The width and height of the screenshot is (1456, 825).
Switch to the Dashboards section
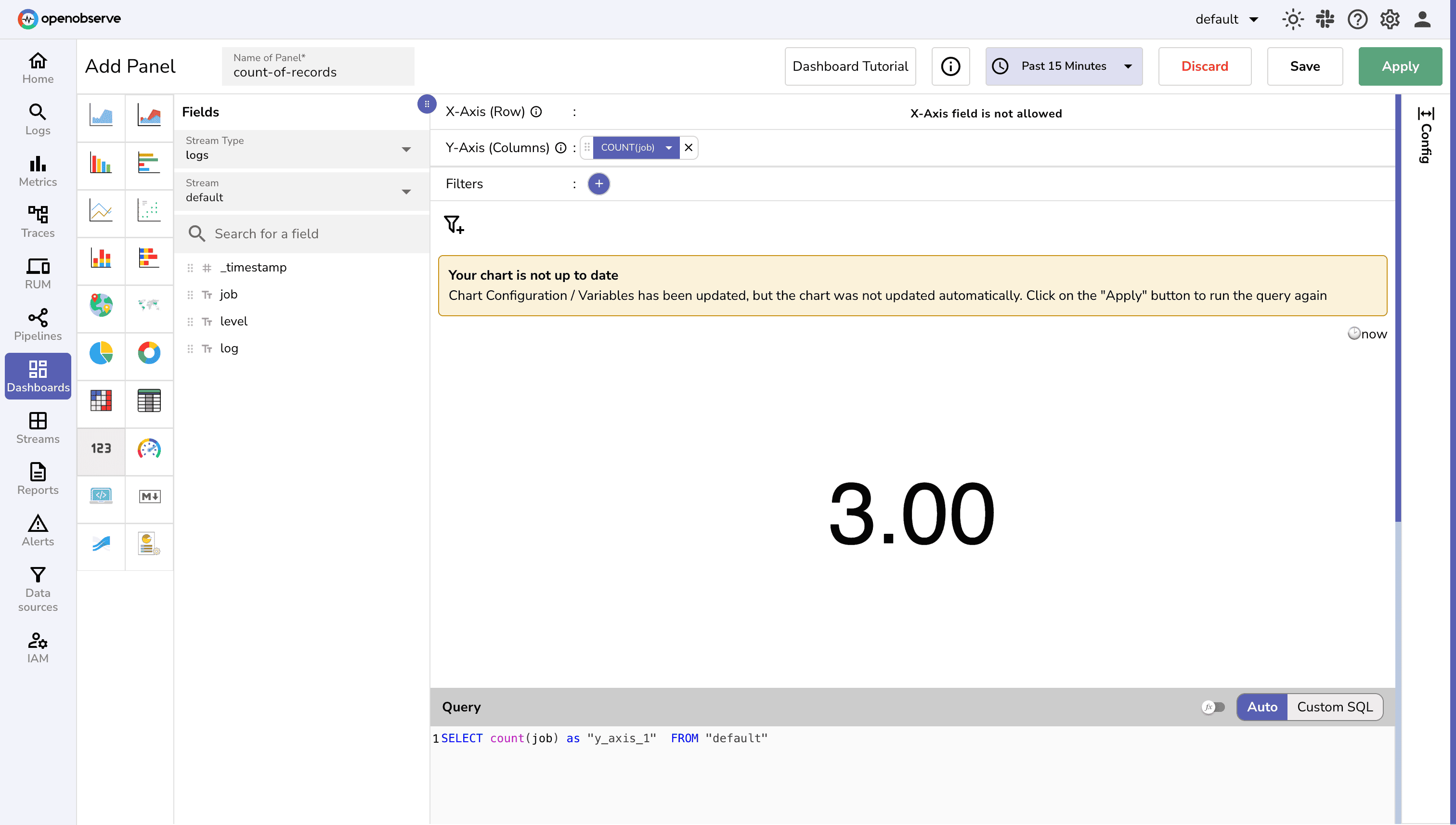pos(38,375)
